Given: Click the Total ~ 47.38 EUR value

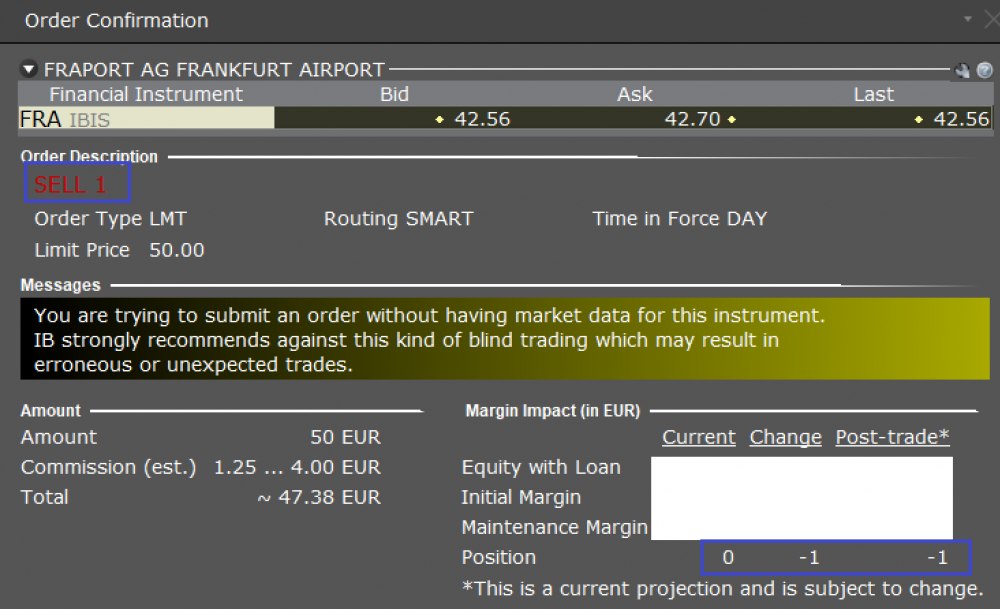Looking at the screenshot, I should (x=319, y=497).
